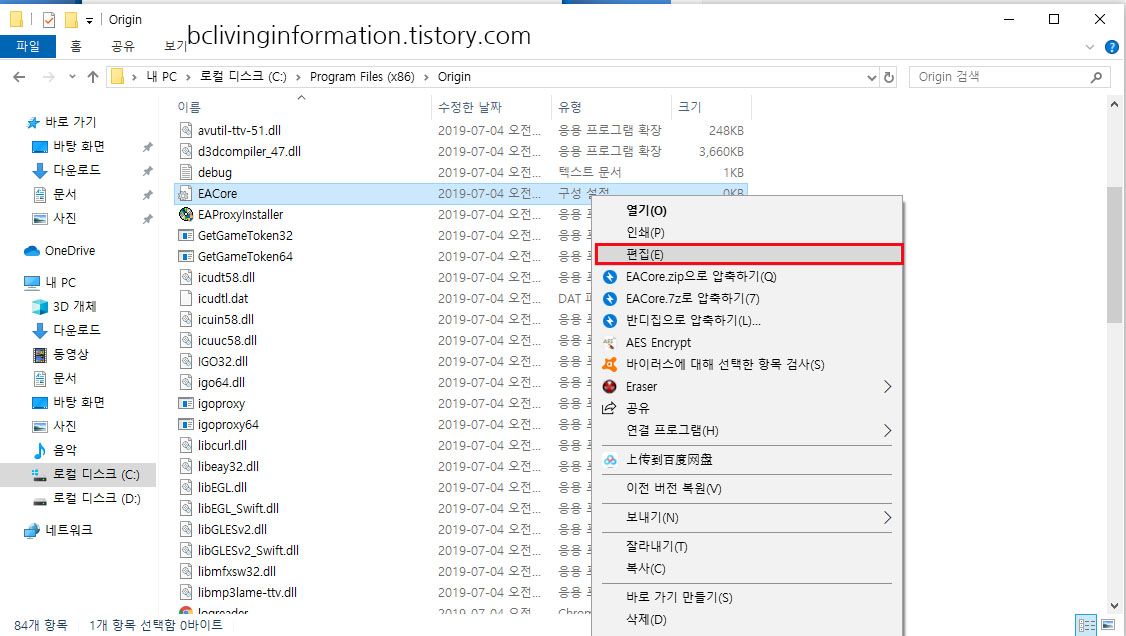Select d3dcompiler_47.dll file
Viewport: 1126px width, 636px height.
pos(249,151)
